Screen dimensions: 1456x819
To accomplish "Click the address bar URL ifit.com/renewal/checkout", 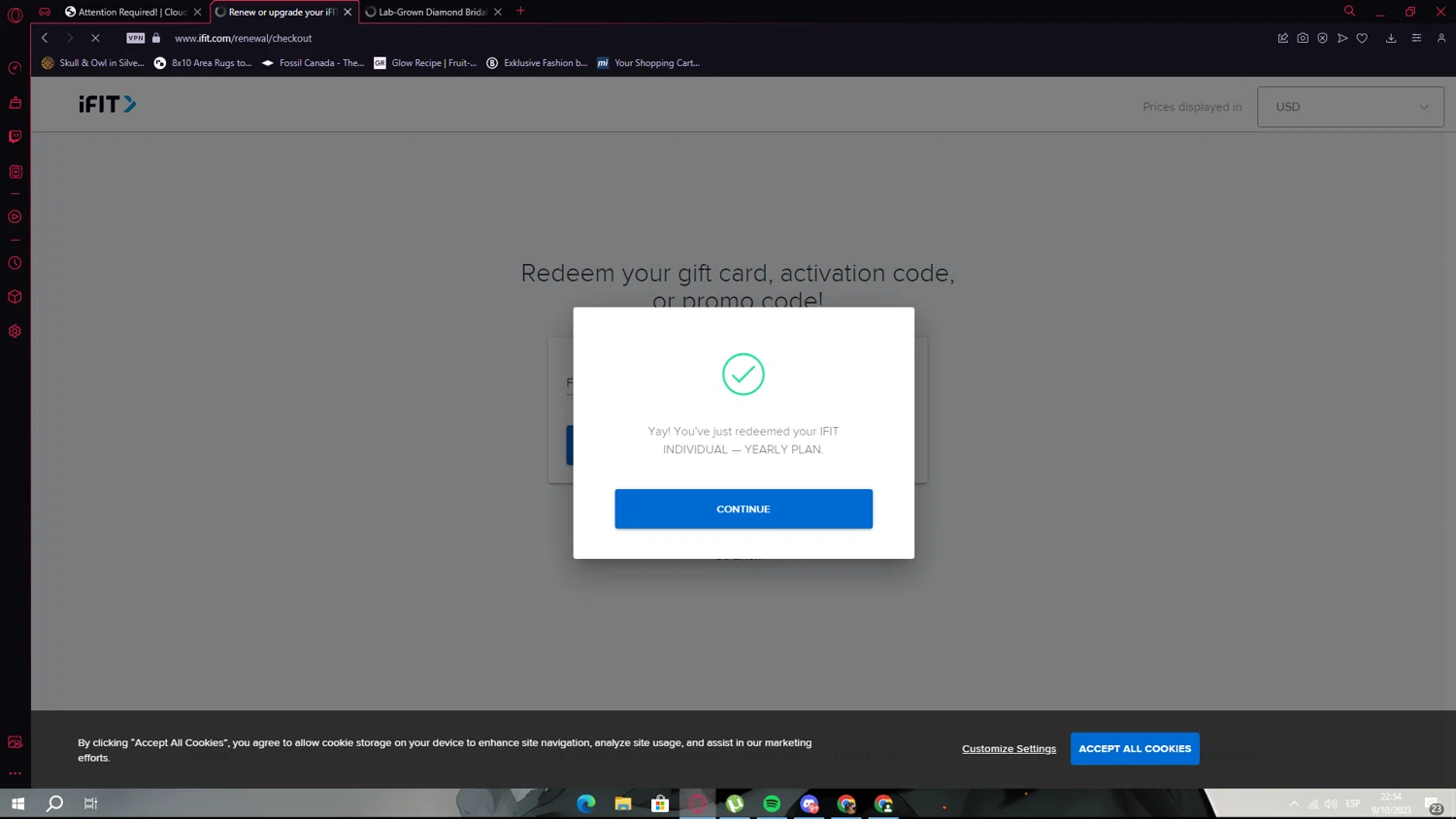I will point(243,38).
